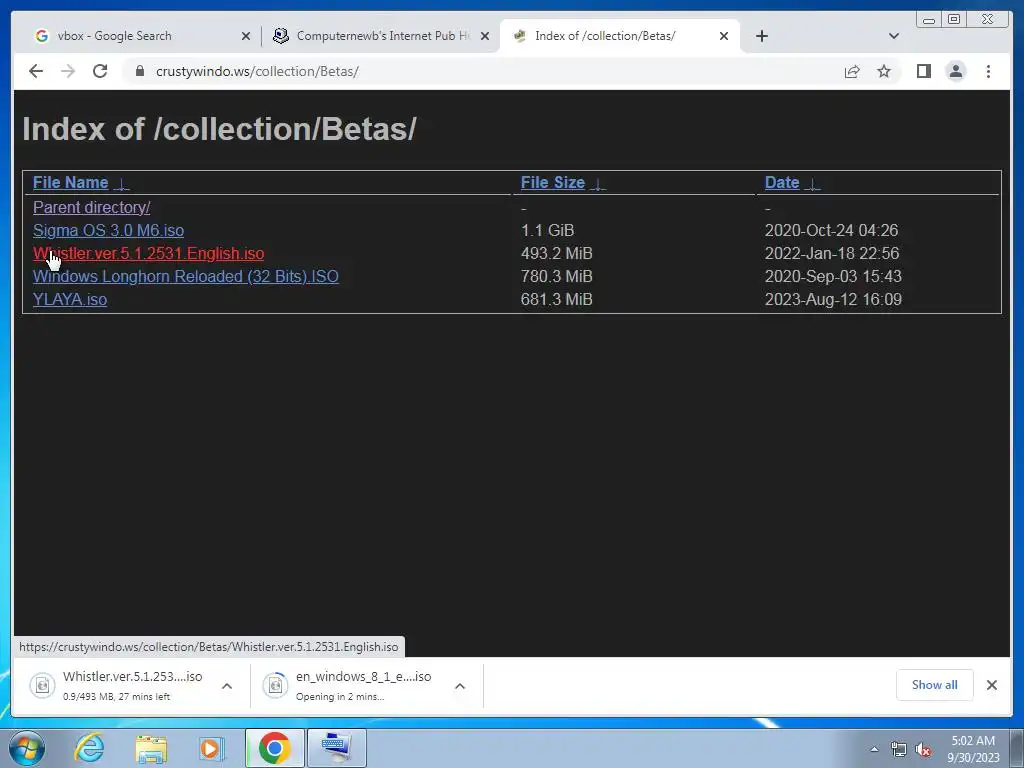Click the forward navigation arrow
Viewport: 1024px width, 768px height.
[x=68, y=71]
